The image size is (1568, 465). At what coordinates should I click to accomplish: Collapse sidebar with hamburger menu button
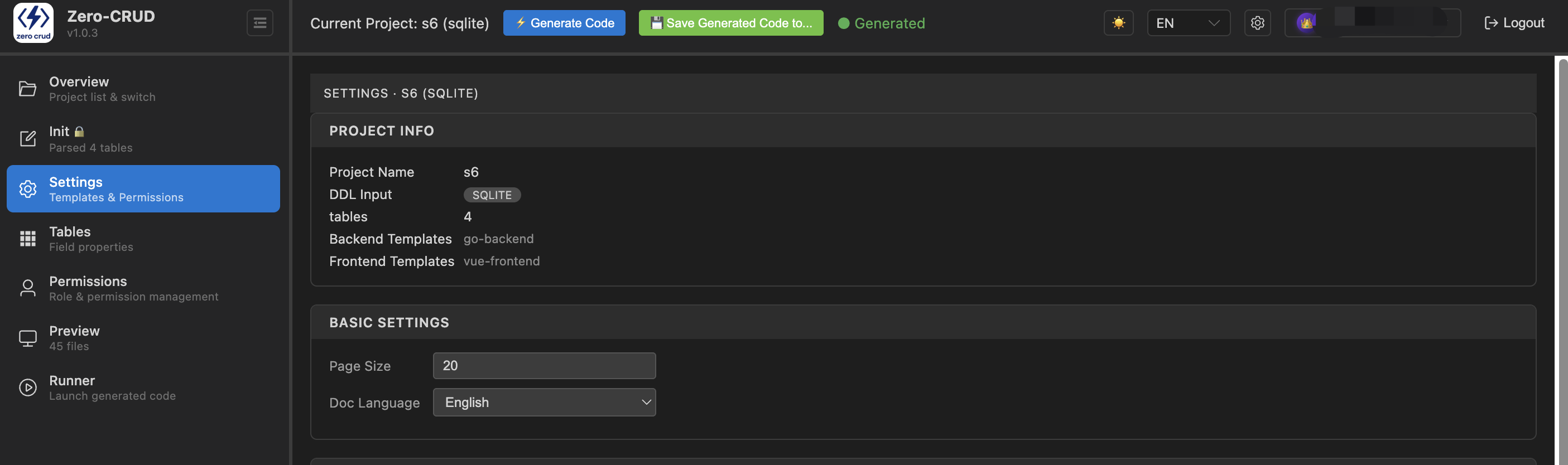click(x=260, y=23)
